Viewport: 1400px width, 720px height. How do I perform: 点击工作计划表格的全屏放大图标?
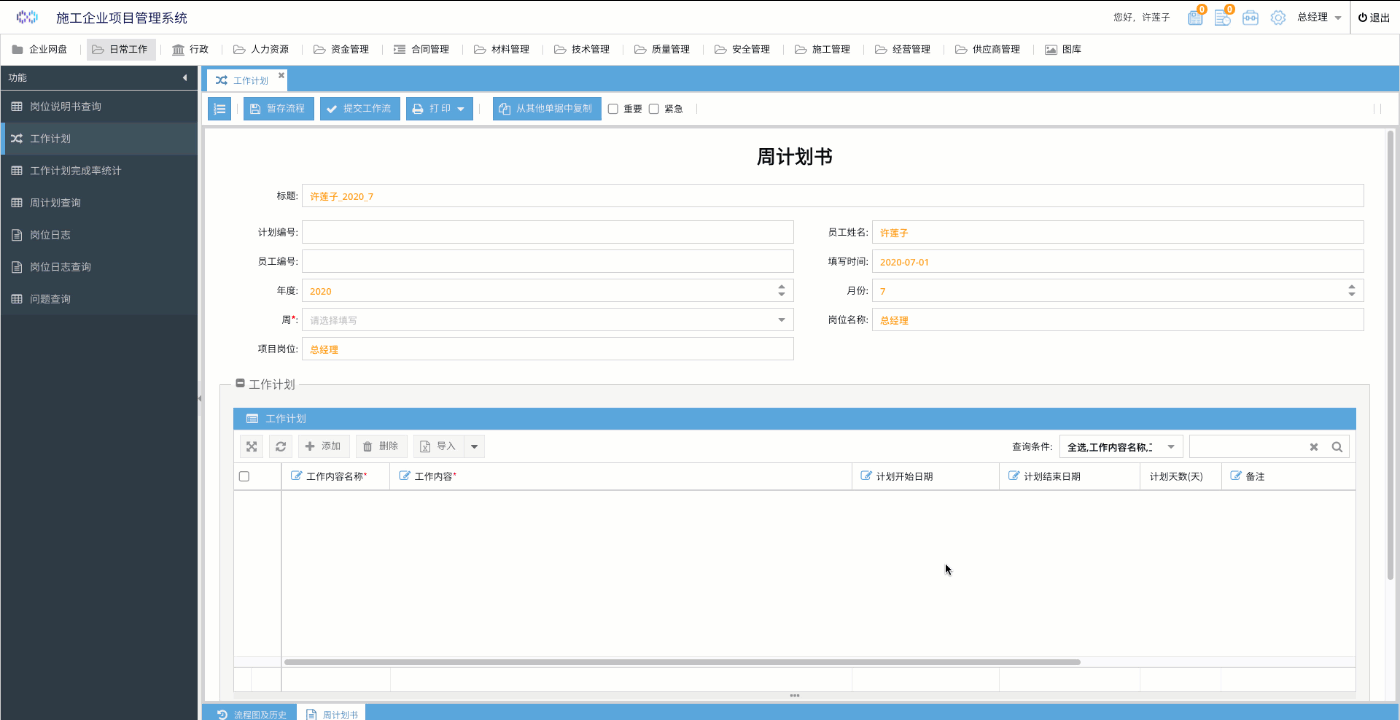click(x=251, y=446)
